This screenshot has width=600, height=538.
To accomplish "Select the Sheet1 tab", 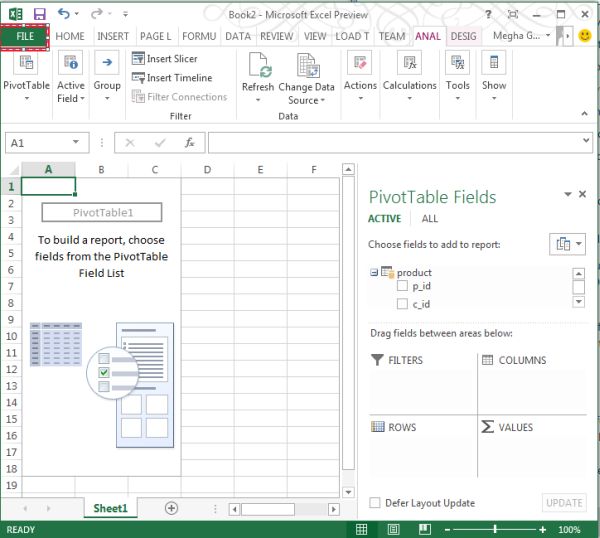I will coord(110,508).
